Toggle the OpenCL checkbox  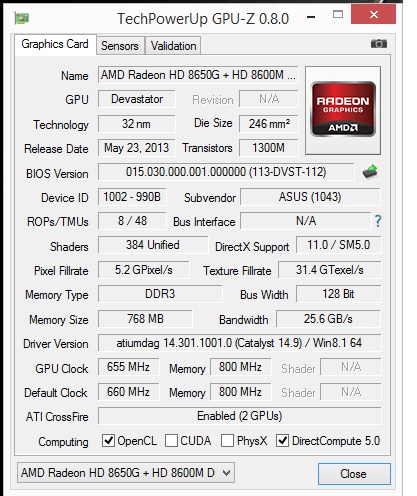click(x=108, y=441)
